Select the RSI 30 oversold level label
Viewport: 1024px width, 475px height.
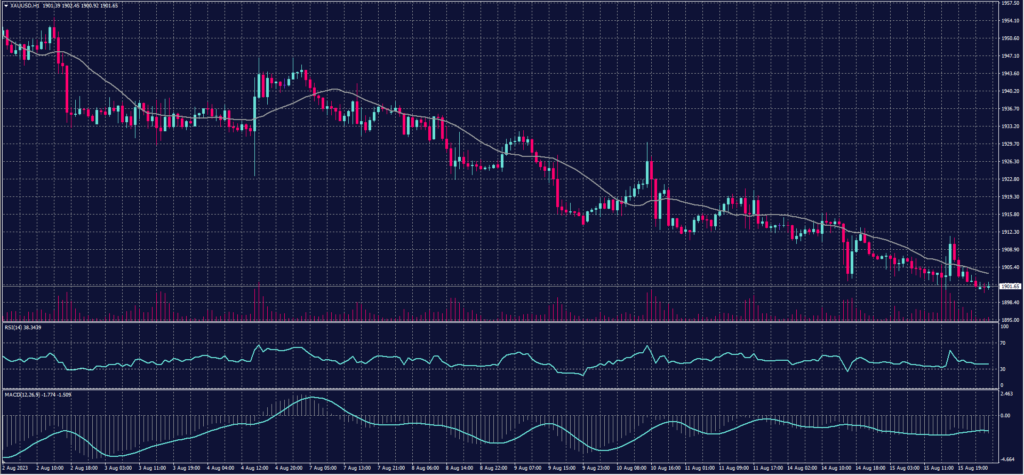pyautogui.click(x=1002, y=369)
